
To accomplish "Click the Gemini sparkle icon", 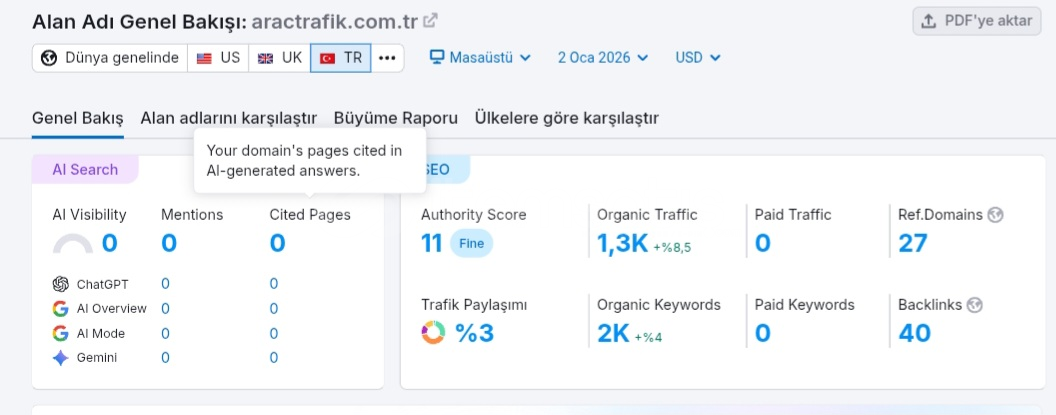I will click(61, 358).
